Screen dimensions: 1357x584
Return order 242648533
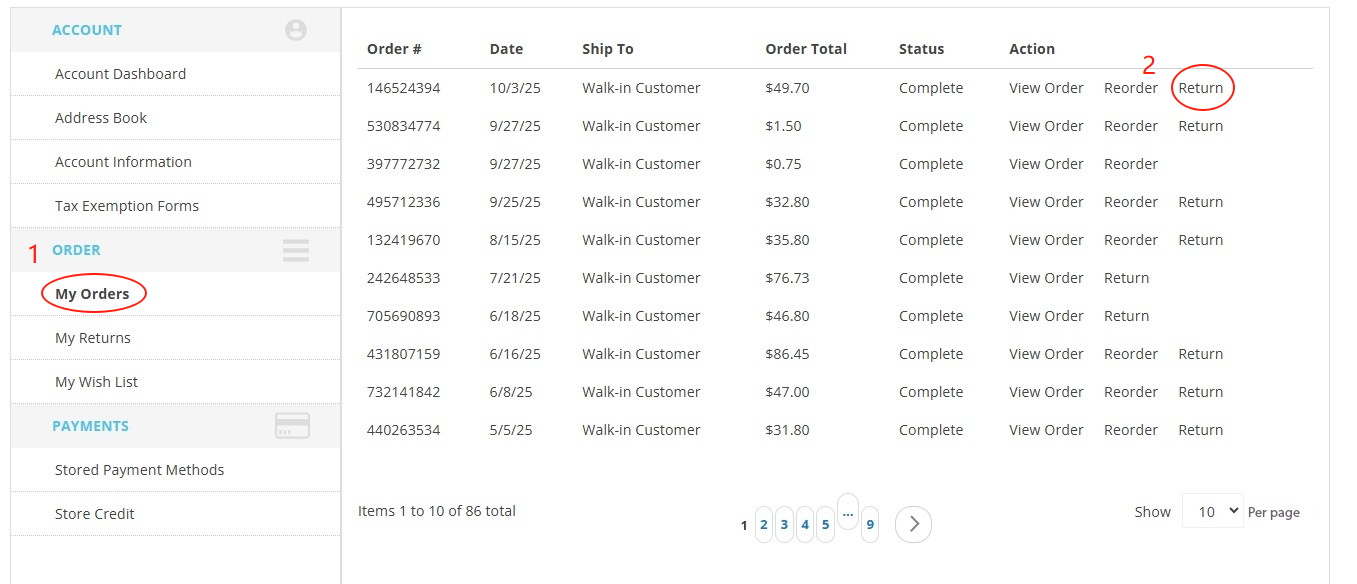(1126, 278)
